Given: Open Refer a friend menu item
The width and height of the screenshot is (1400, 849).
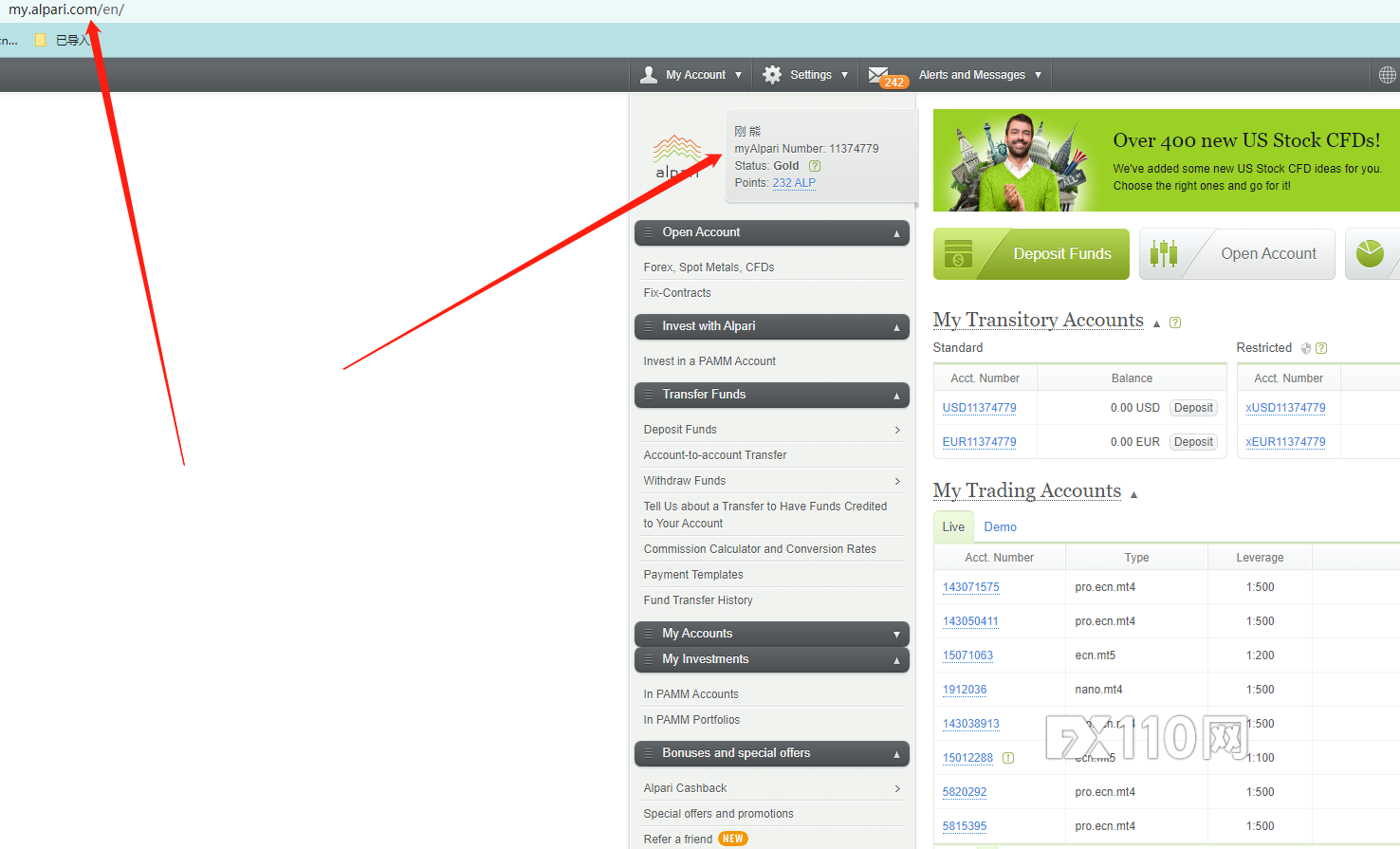Looking at the screenshot, I should (677, 840).
